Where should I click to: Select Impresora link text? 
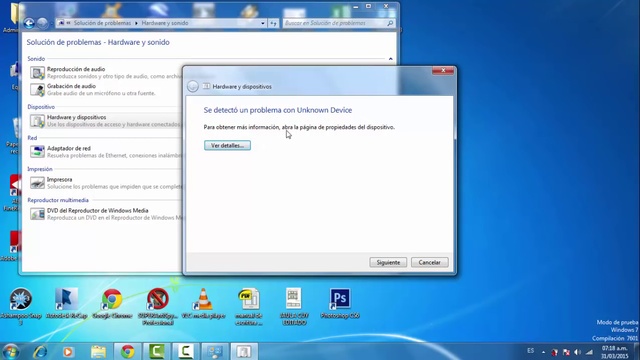pos(60,179)
